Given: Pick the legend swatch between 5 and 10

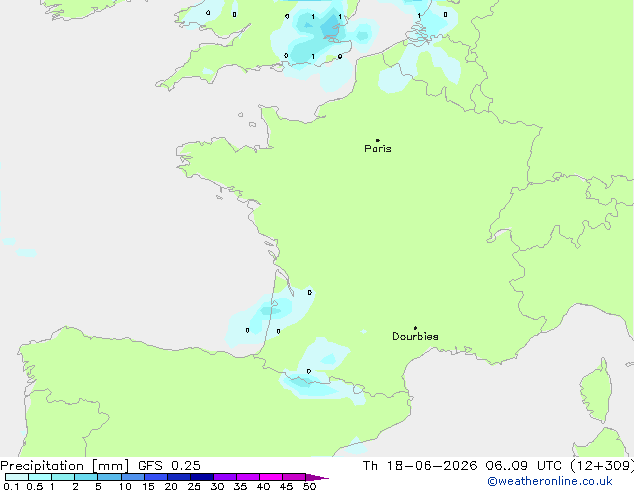Looking at the screenshot, I should tap(109, 477).
